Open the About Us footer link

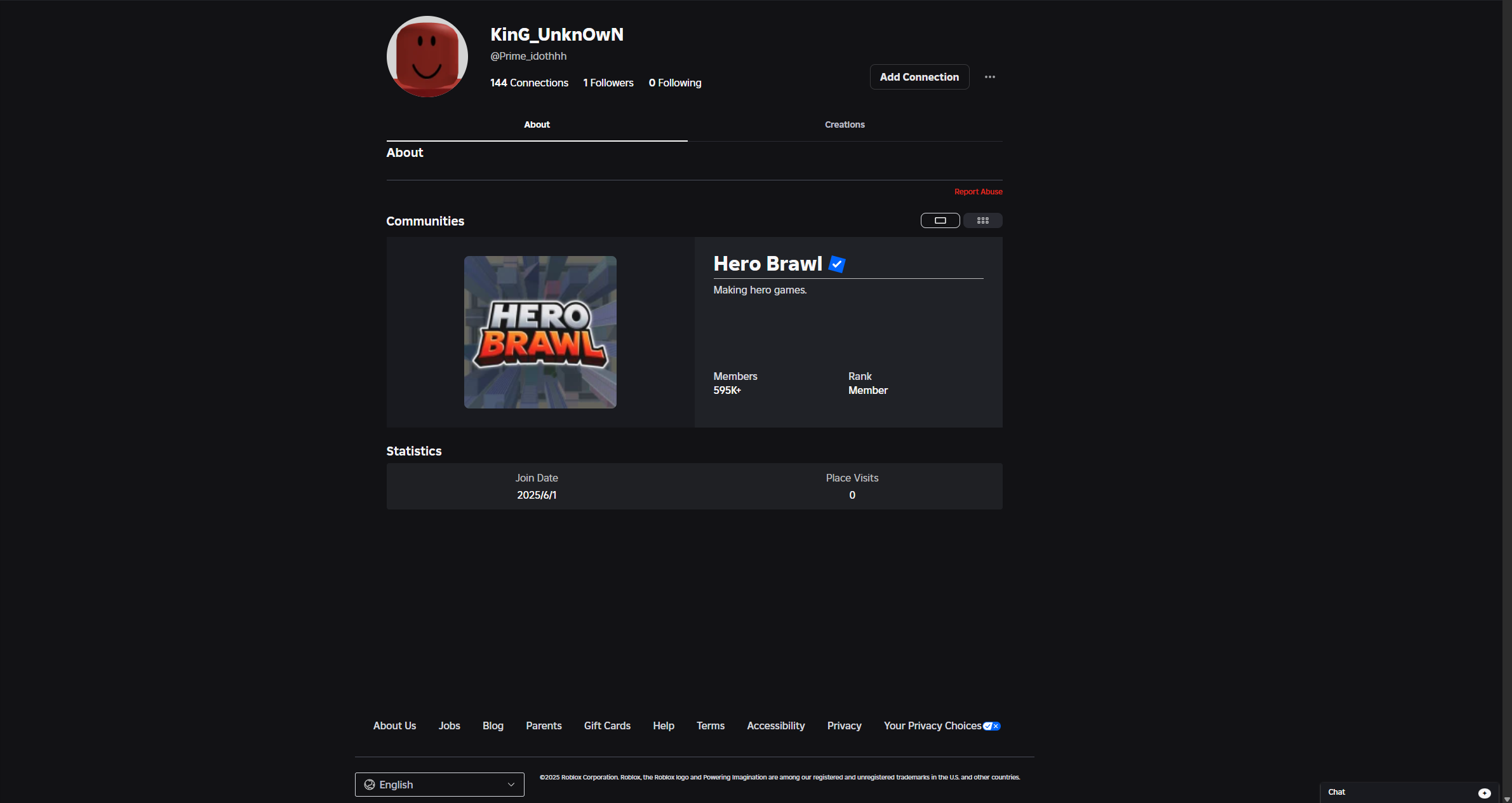[394, 725]
